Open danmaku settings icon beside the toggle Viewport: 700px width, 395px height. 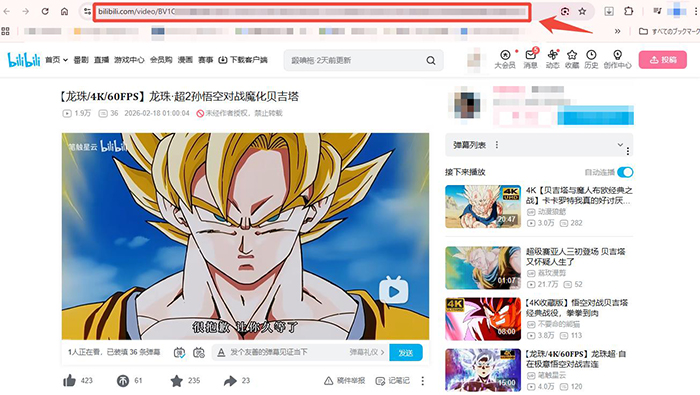point(199,353)
